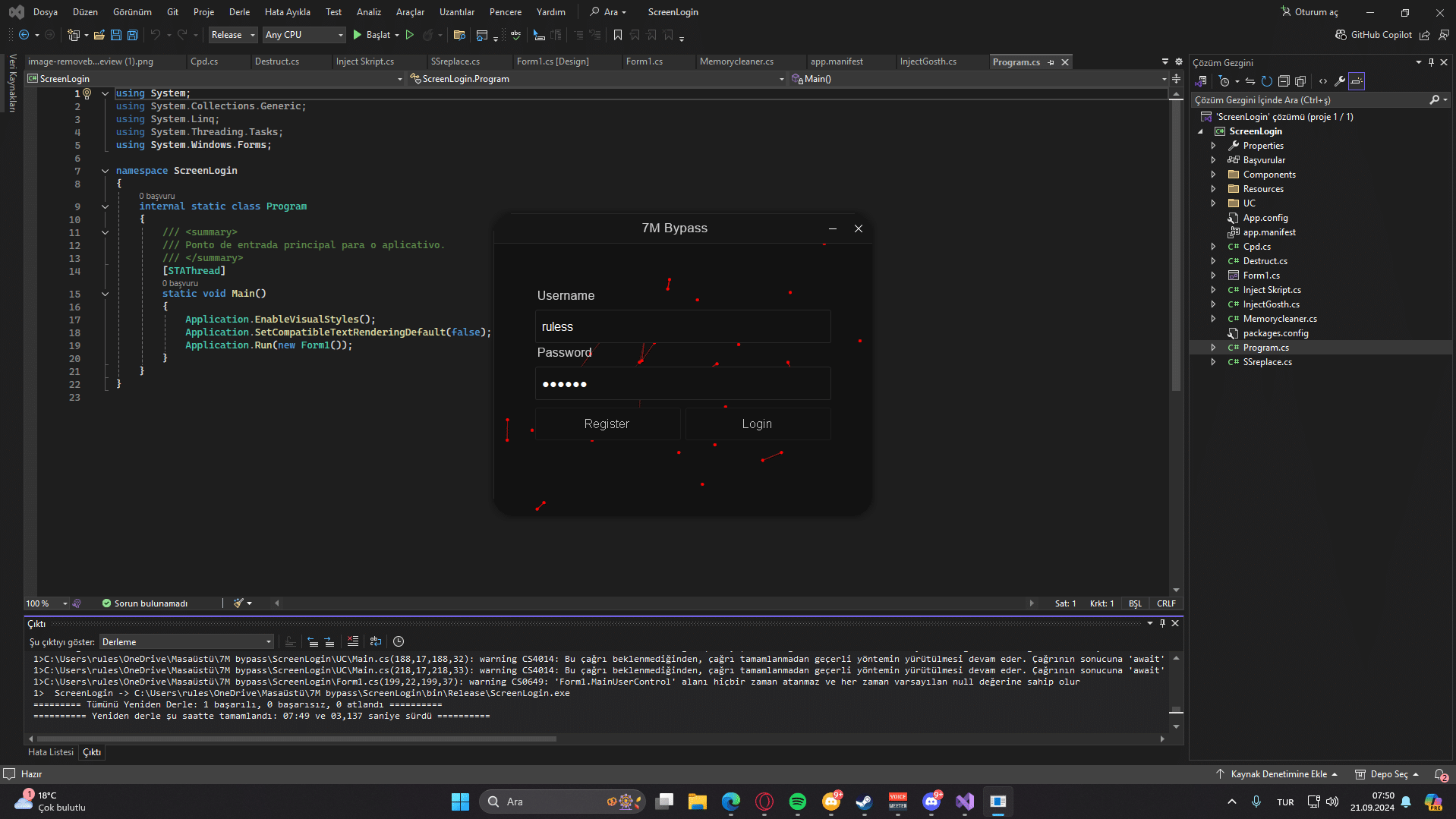Viewport: 1456px width, 819px height.
Task: Toggle auto-hide pin on Output panel
Action: [1162, 623]
